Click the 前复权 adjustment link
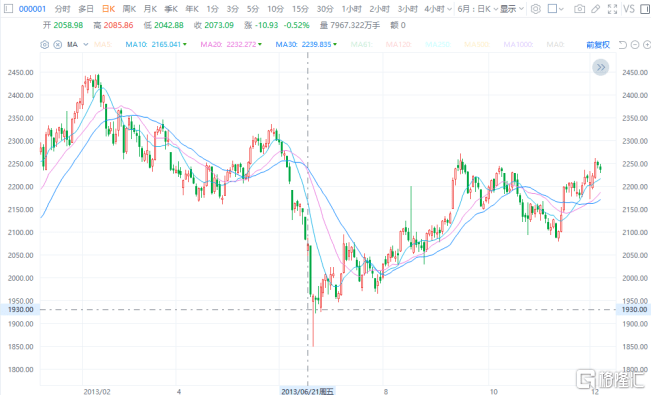The width and height of the screenshot is (651, 396). pos(598,44)
